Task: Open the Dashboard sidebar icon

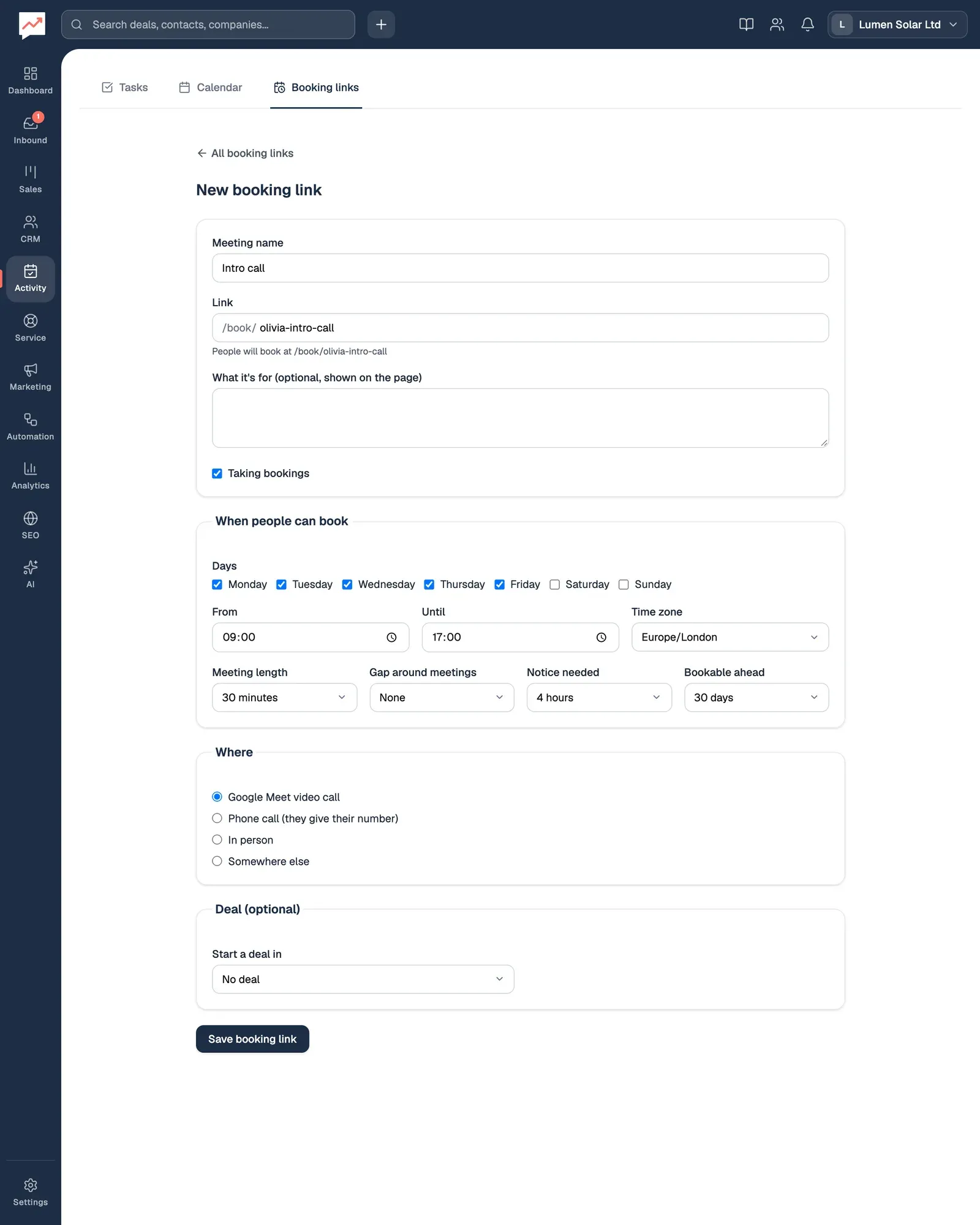Action: coord(30,81)
